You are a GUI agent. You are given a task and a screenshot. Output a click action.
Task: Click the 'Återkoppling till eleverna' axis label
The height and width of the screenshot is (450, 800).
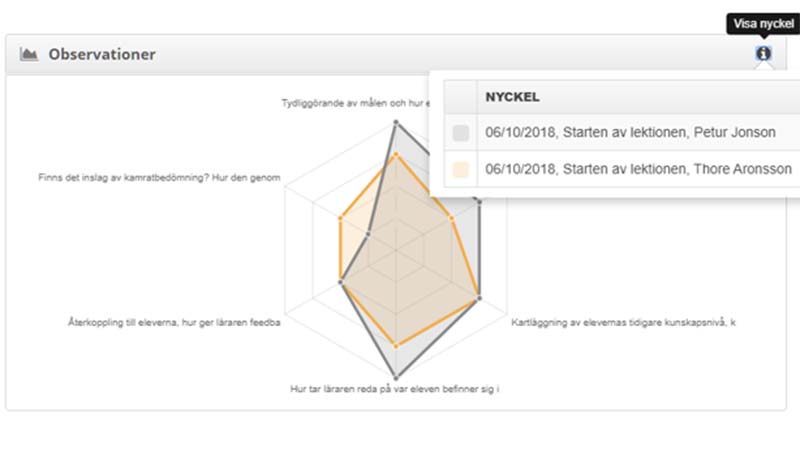174,322
